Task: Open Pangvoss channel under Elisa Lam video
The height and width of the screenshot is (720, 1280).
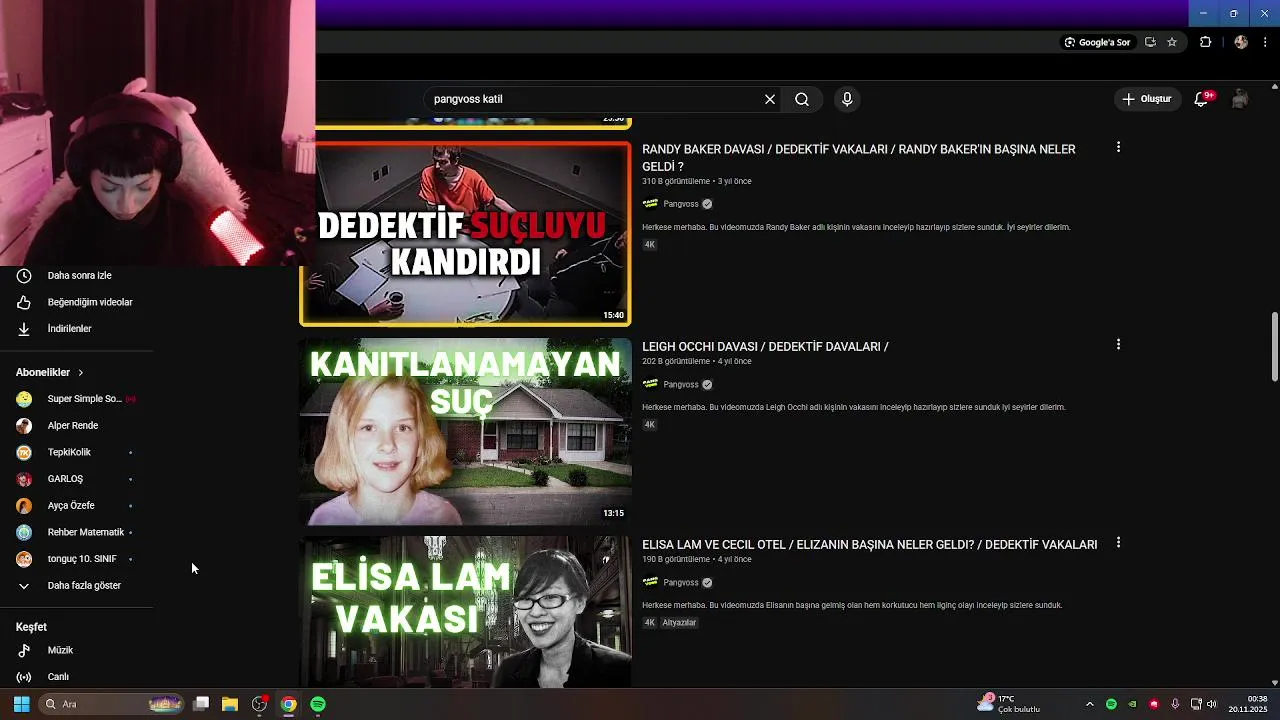Action: click(x=681, y=583)
